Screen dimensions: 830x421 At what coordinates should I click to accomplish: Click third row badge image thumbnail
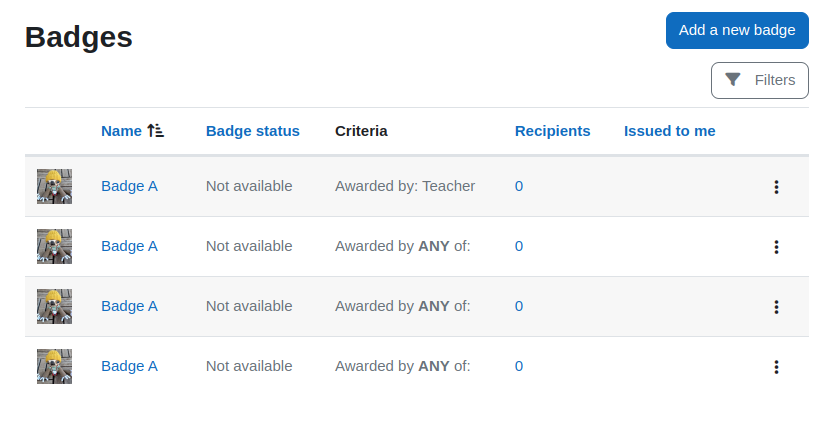(x=55, y=307)
